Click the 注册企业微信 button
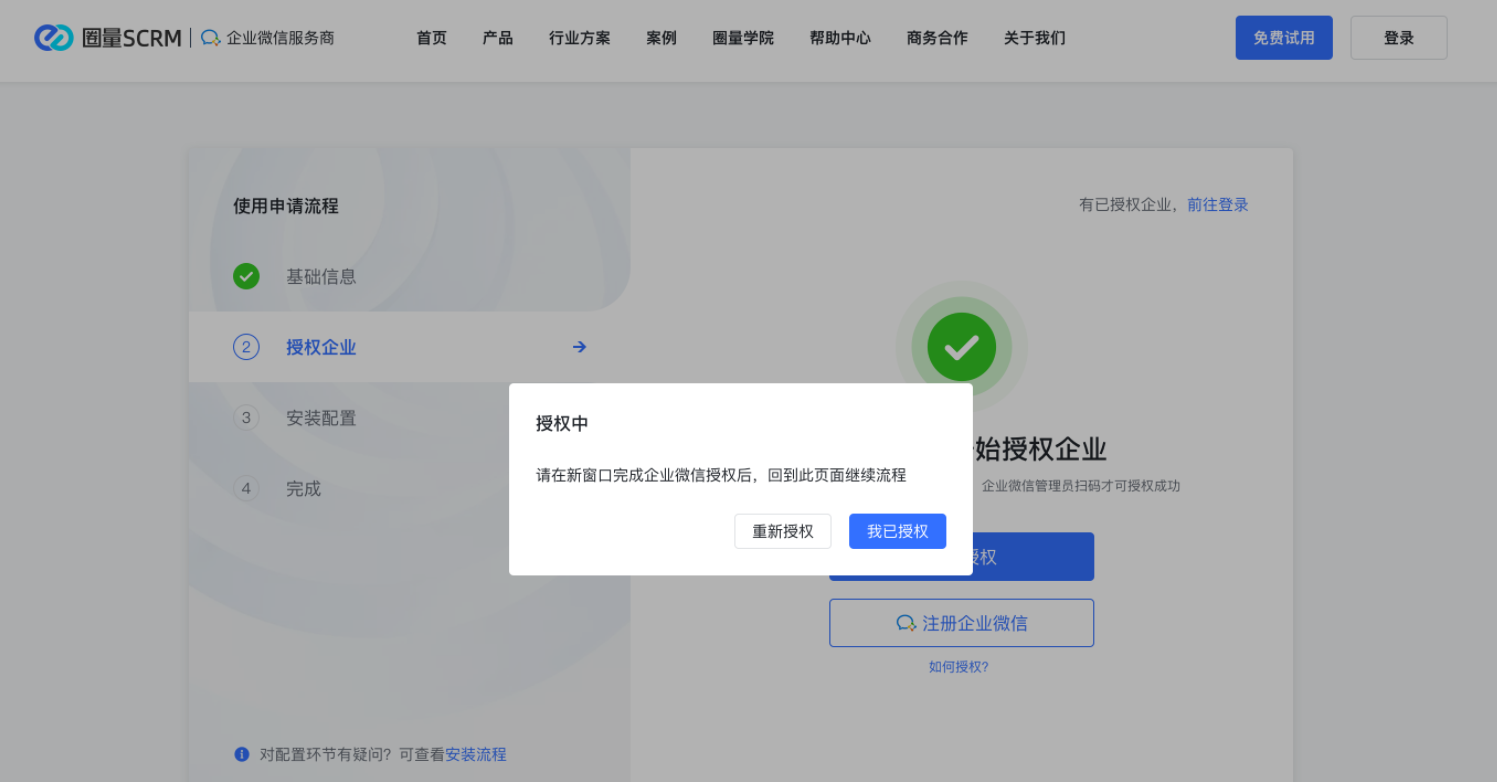The image size is (1497, 782). [961, 623]
